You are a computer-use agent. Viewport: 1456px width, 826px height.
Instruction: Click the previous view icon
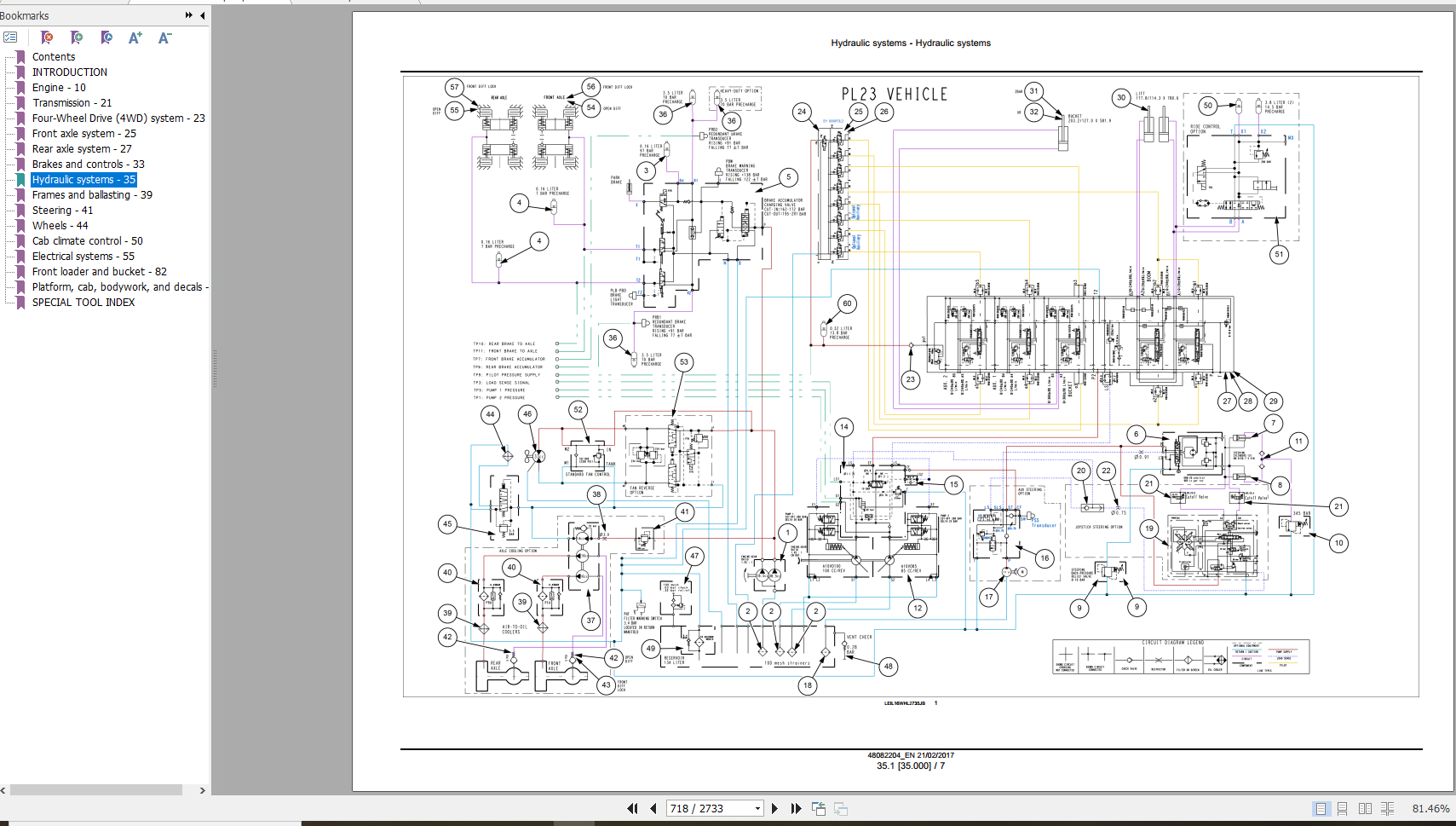point(819,808)
